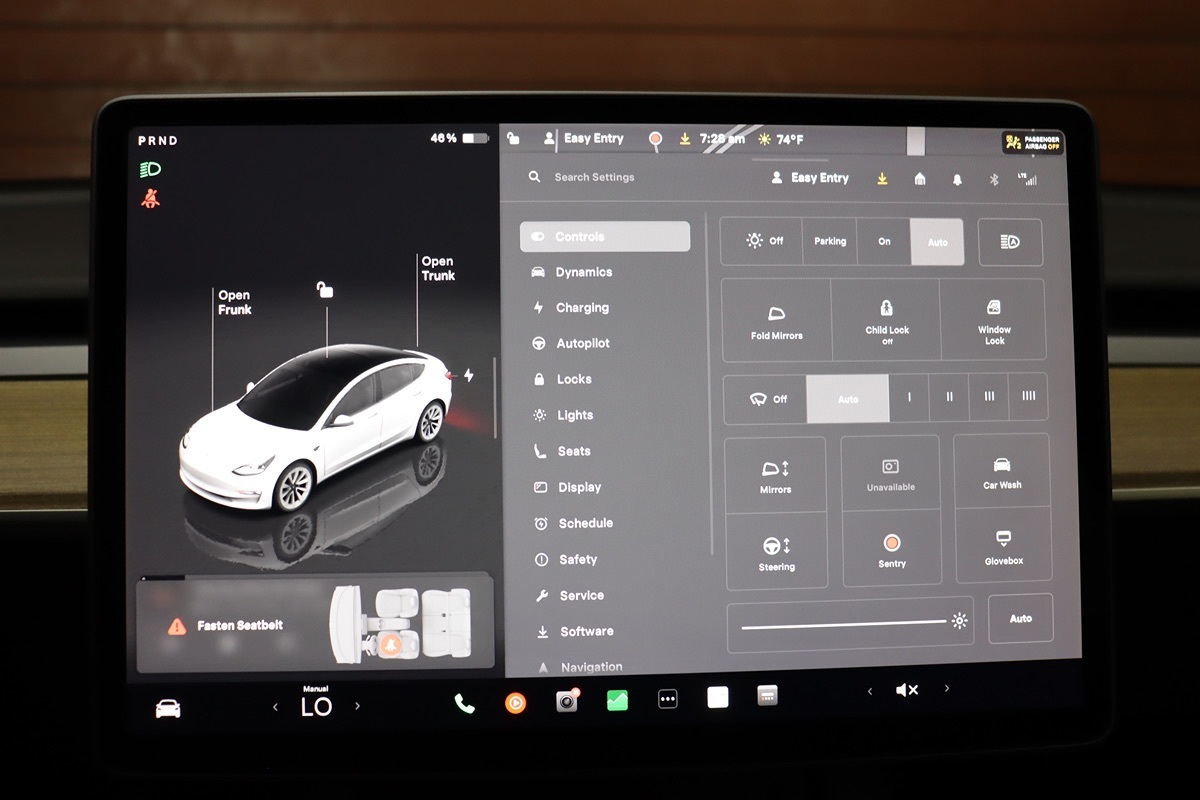Toggle auto high beam headlight button
Screen dimensions: 1200x800
click(1010, 242)
